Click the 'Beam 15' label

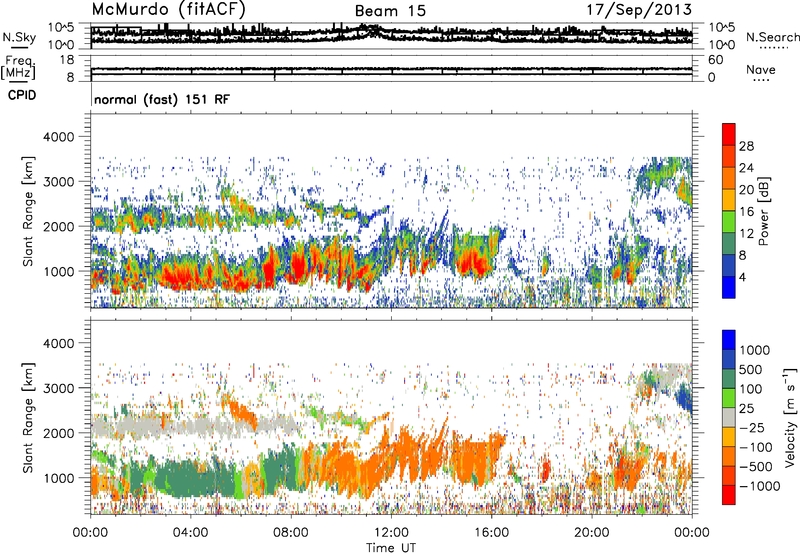click(x=390, y=11)
